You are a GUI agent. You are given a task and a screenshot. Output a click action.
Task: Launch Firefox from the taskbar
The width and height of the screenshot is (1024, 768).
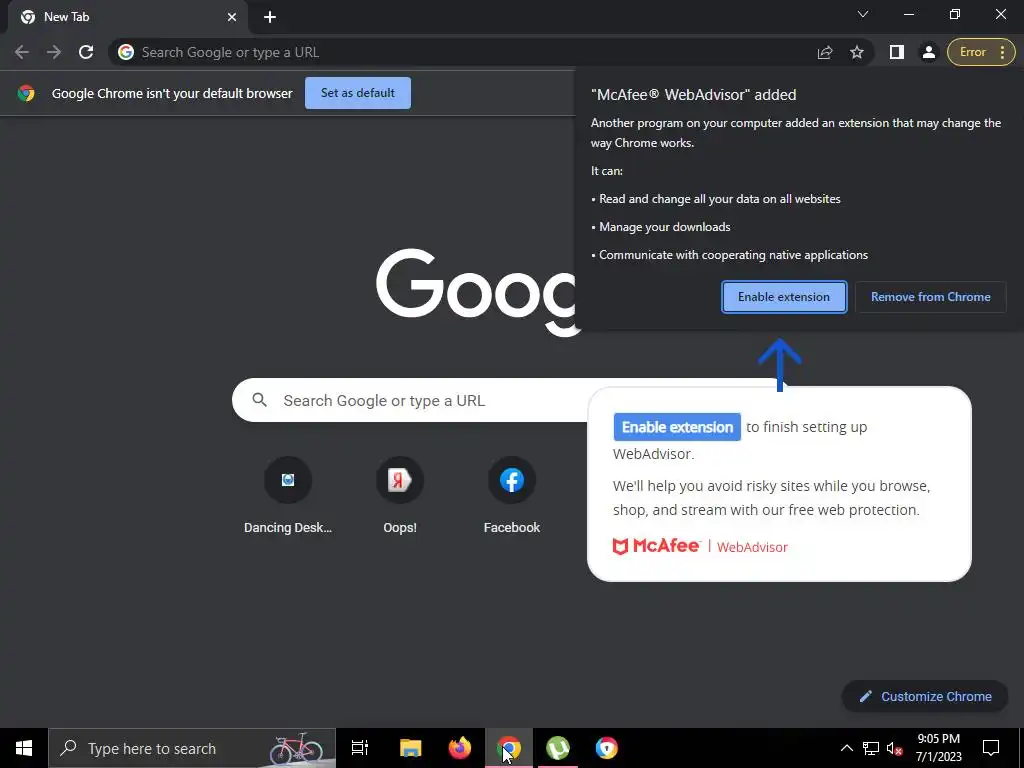[x=460, y=748]
